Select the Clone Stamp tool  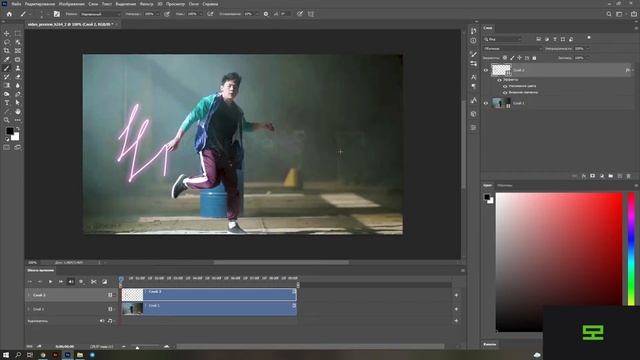click(18, 68)
